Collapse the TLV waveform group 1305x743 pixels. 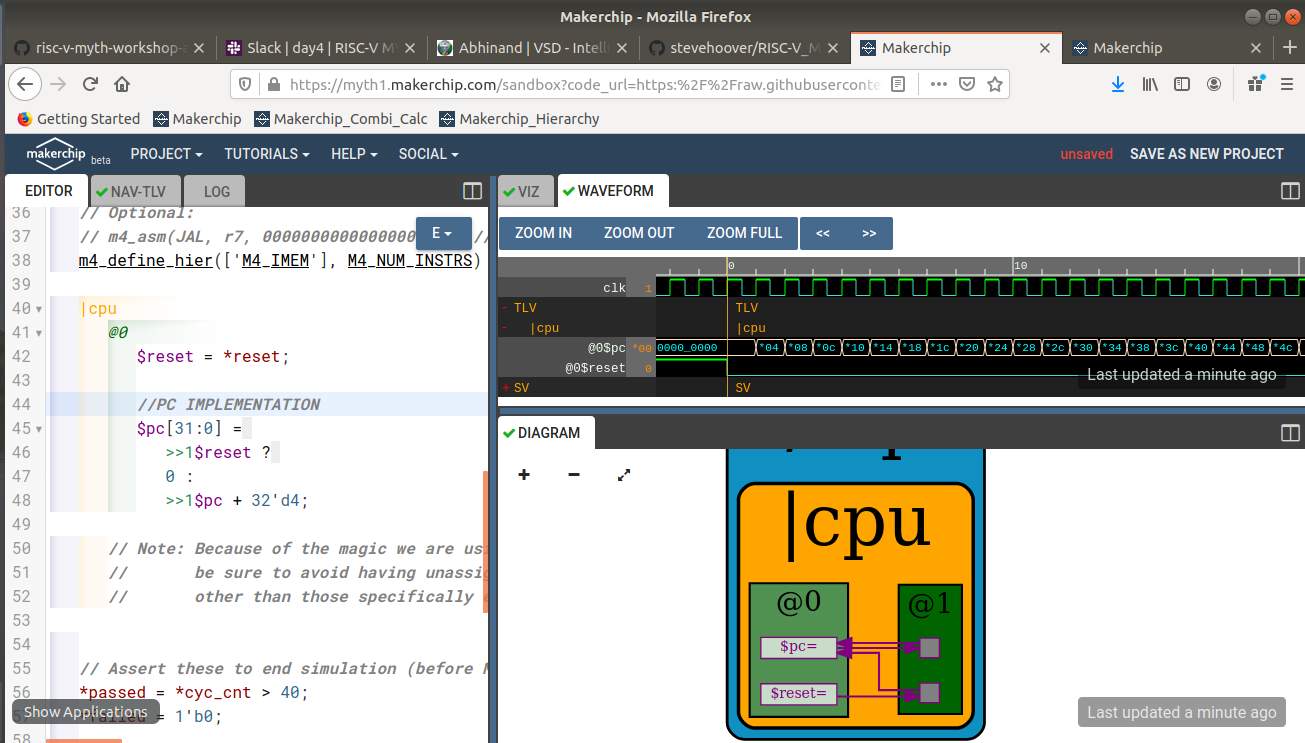point(505,308)
